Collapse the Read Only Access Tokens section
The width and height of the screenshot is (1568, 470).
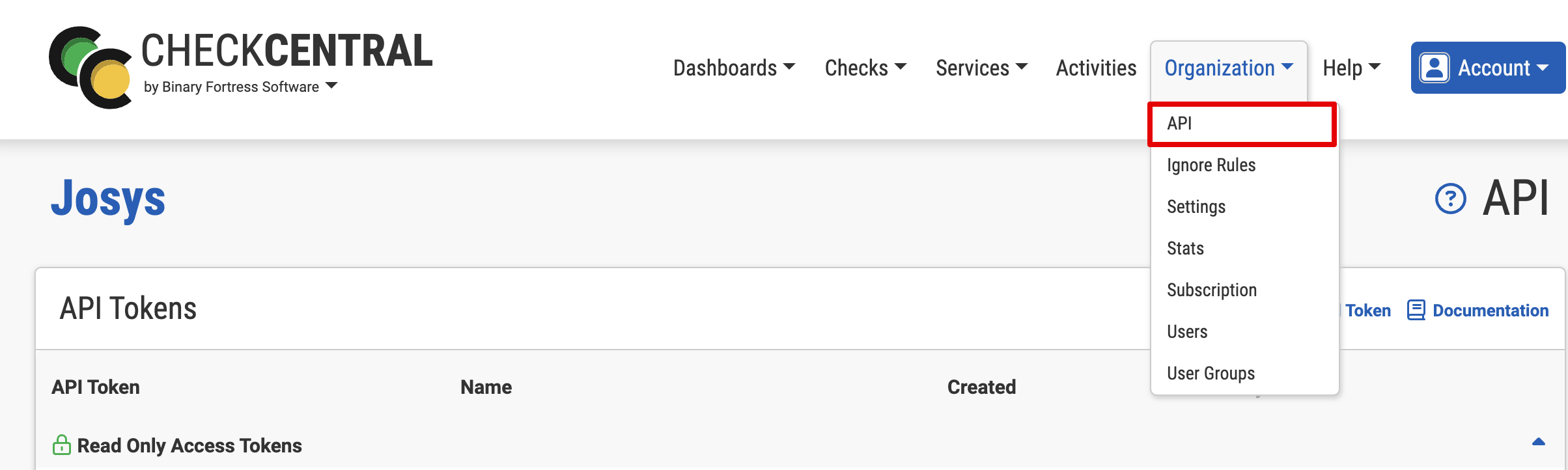coord(1538,442)
